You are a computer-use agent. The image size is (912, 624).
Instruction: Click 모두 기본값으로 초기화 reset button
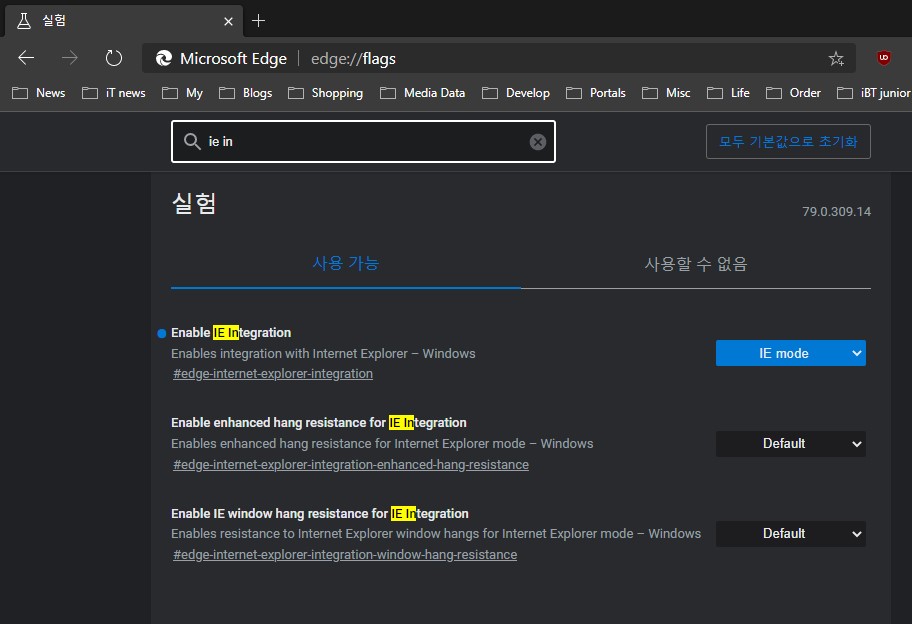pos(788,141)
